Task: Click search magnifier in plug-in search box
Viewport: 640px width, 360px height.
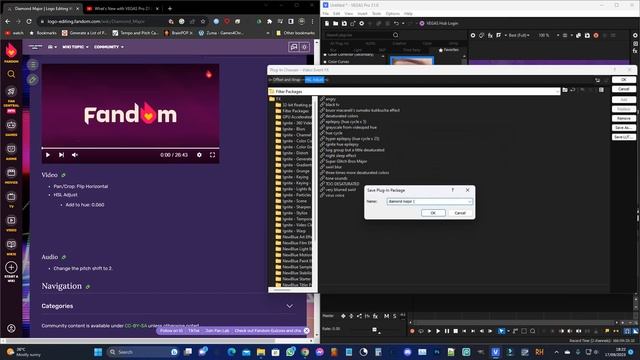Action: pos(396,35)
